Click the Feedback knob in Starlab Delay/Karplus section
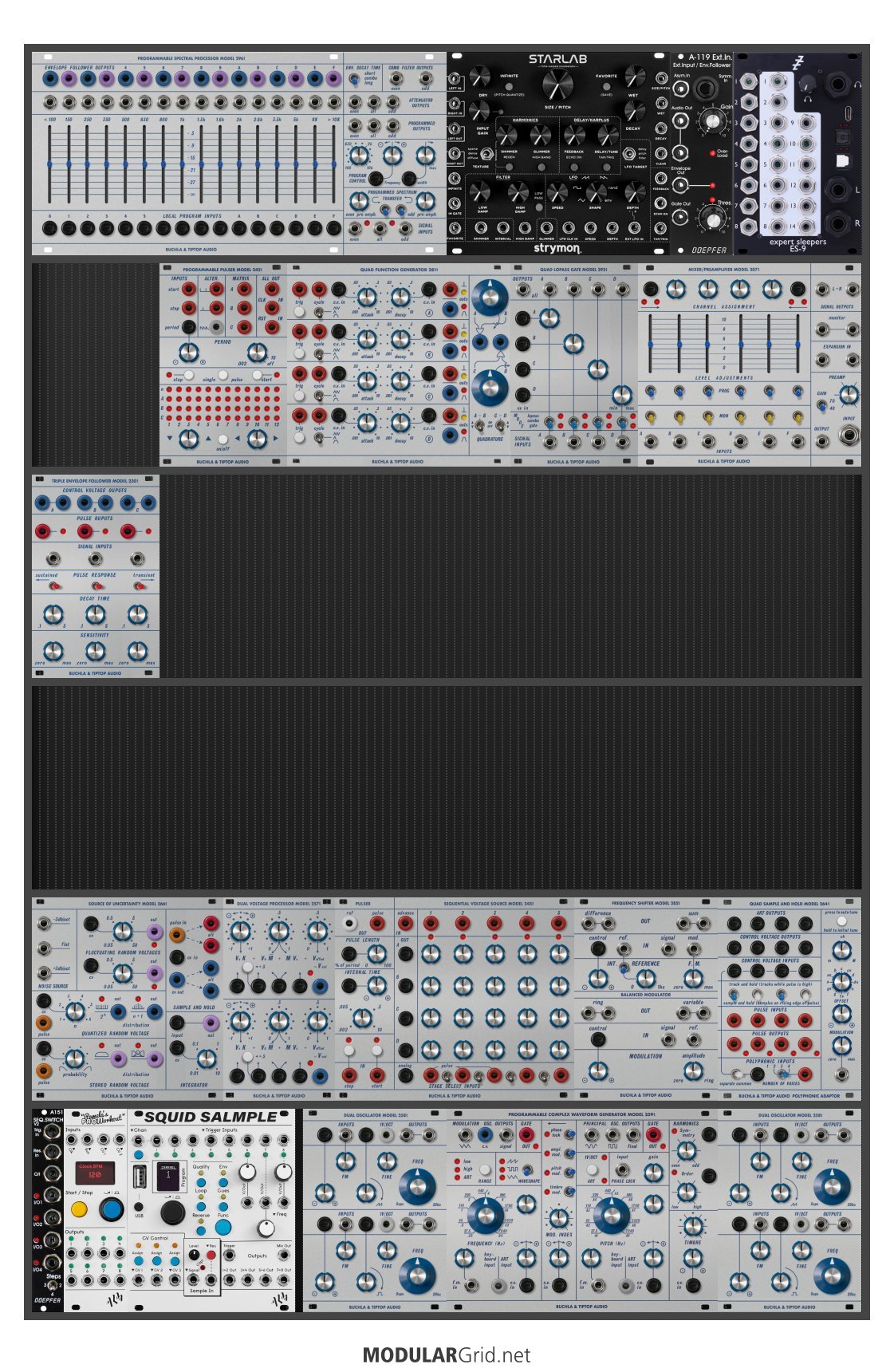894x1372 pixels. click(574, 136)
